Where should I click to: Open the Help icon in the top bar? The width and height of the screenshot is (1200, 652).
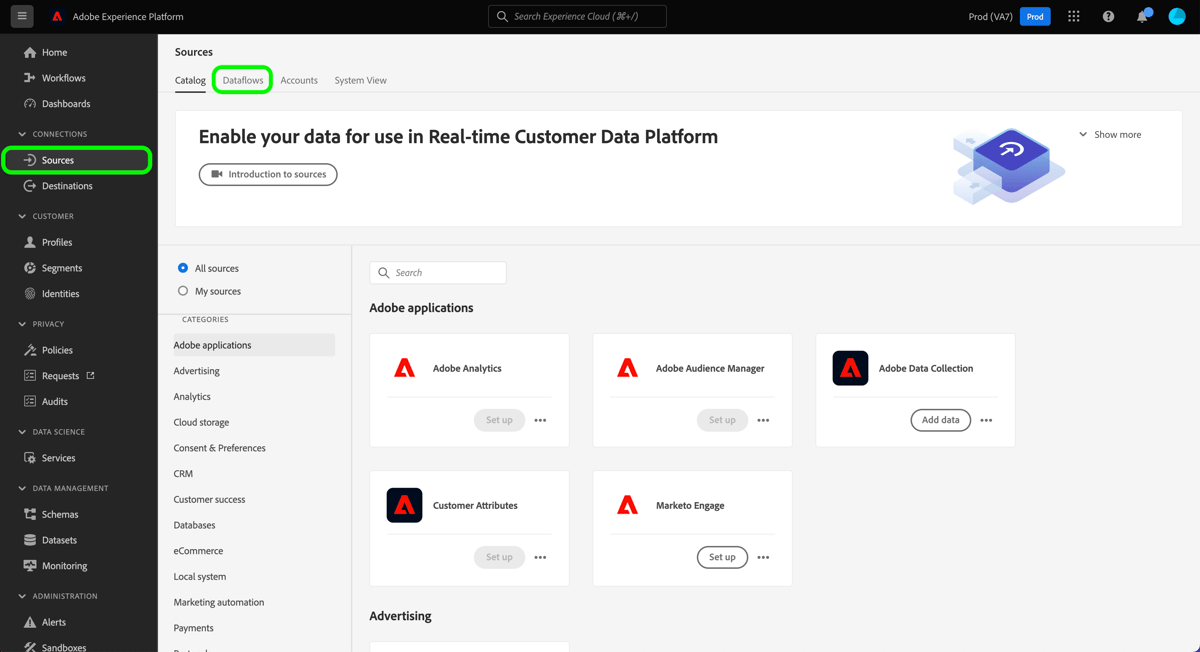click(1108, 16)
